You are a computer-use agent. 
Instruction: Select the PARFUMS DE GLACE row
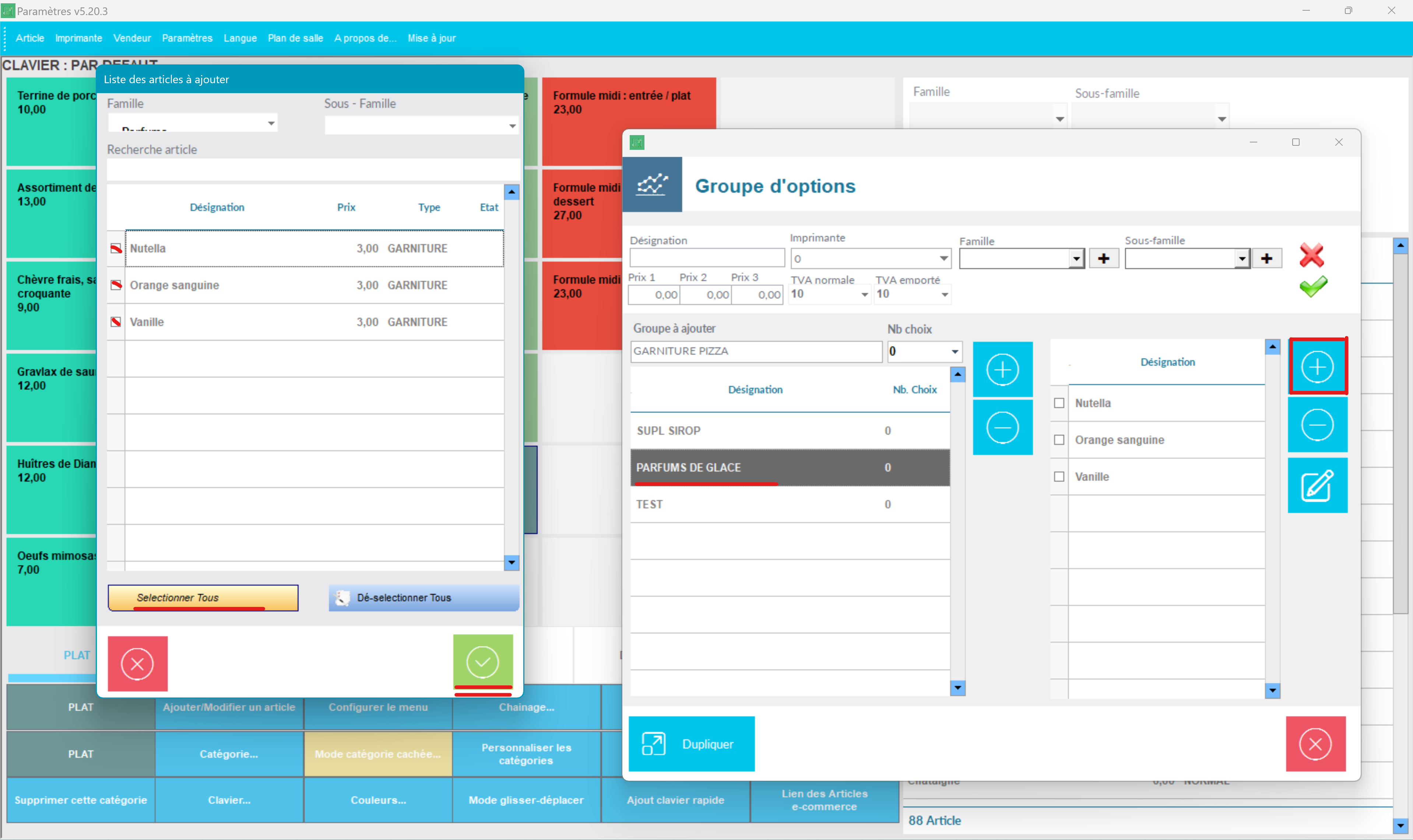[790, 467]
